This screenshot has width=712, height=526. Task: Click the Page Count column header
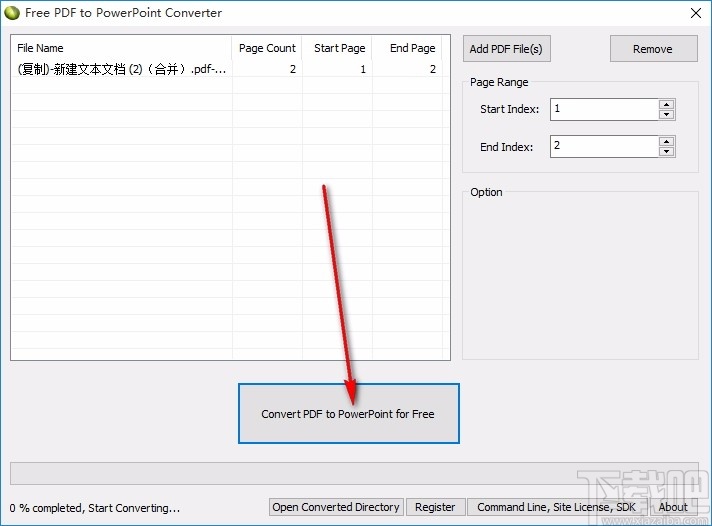[267, 48]
